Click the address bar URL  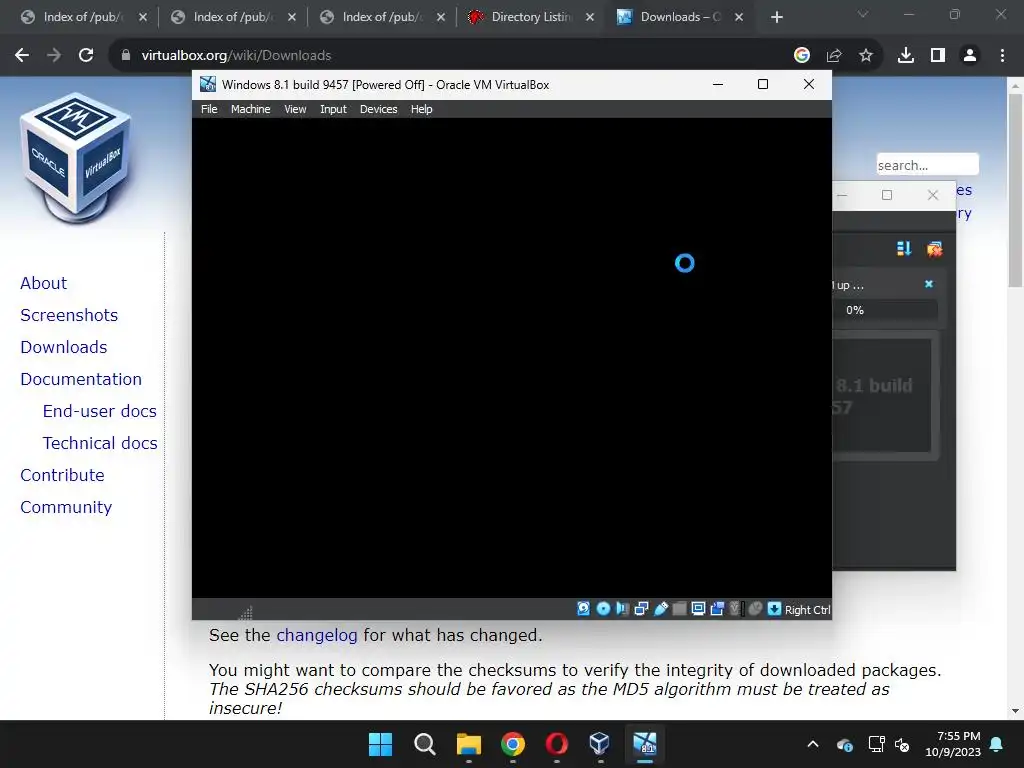click(x=236, y=56)
